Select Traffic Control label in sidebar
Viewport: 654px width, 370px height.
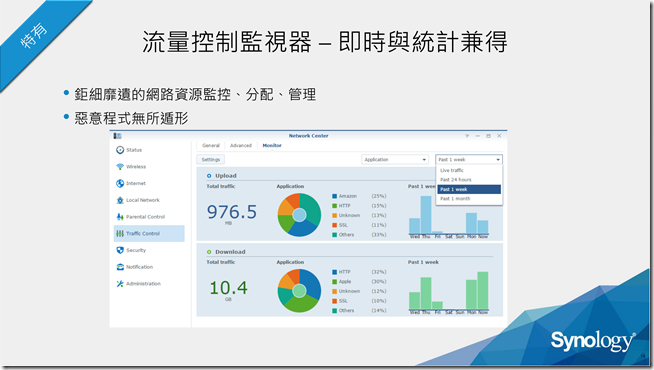pyautogui.click(x=143, y=233)
